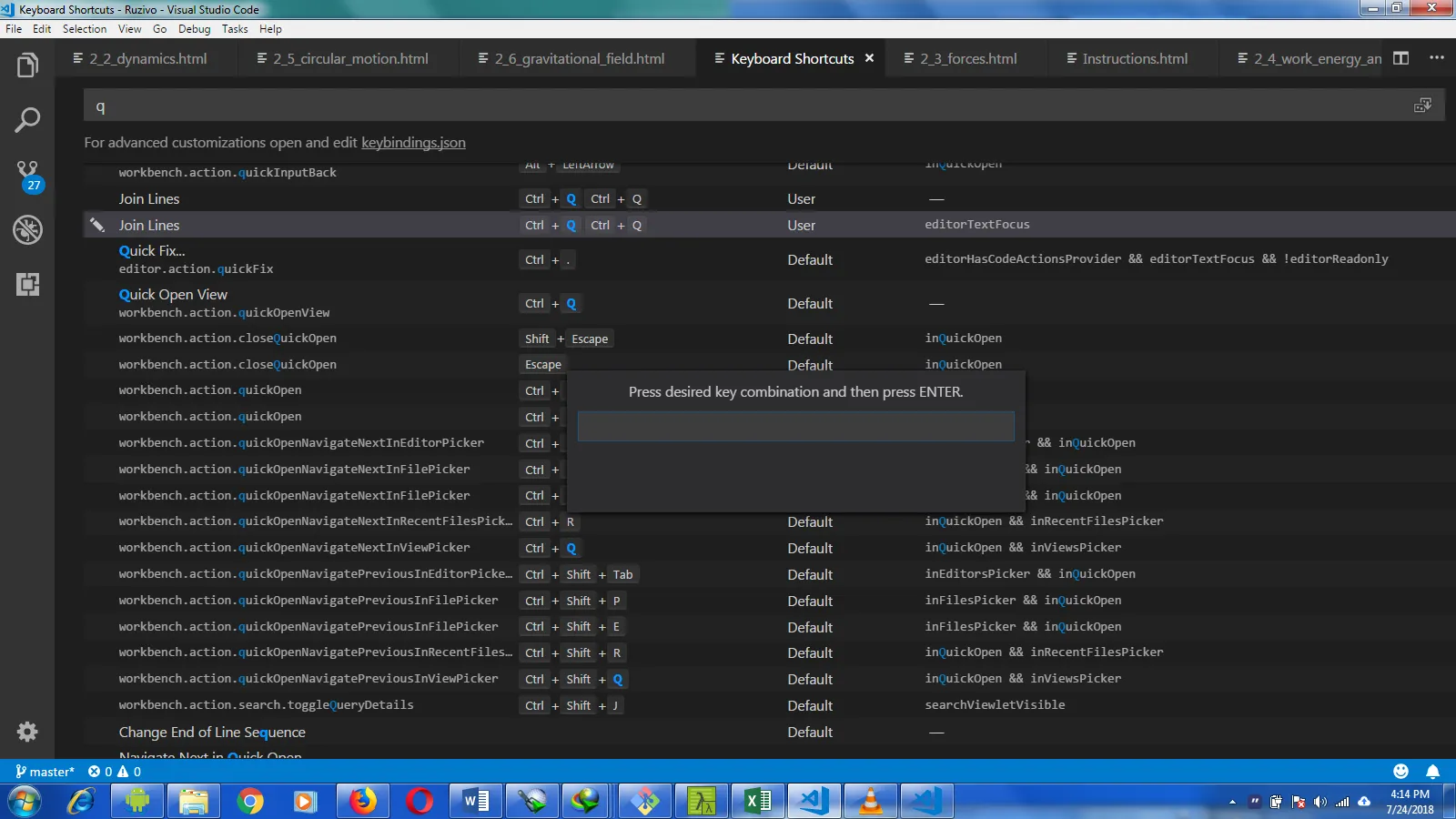This screenshot has height=819, width=1456.
Task: Open the Search view in the activity bar
Action: 27,119
